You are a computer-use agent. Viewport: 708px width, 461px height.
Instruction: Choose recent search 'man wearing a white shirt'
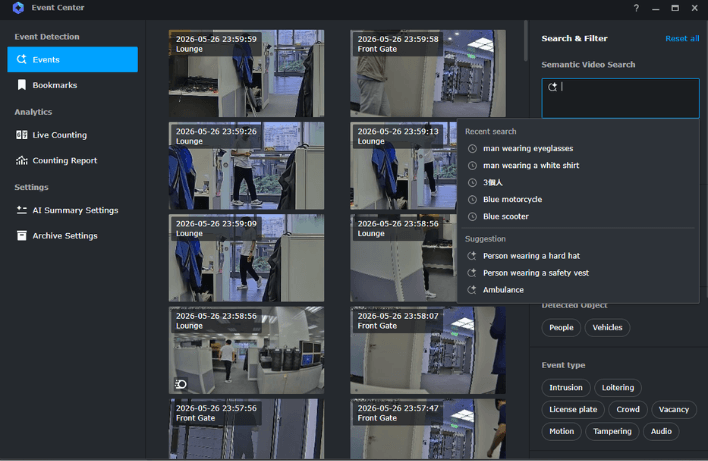point(578,166)
